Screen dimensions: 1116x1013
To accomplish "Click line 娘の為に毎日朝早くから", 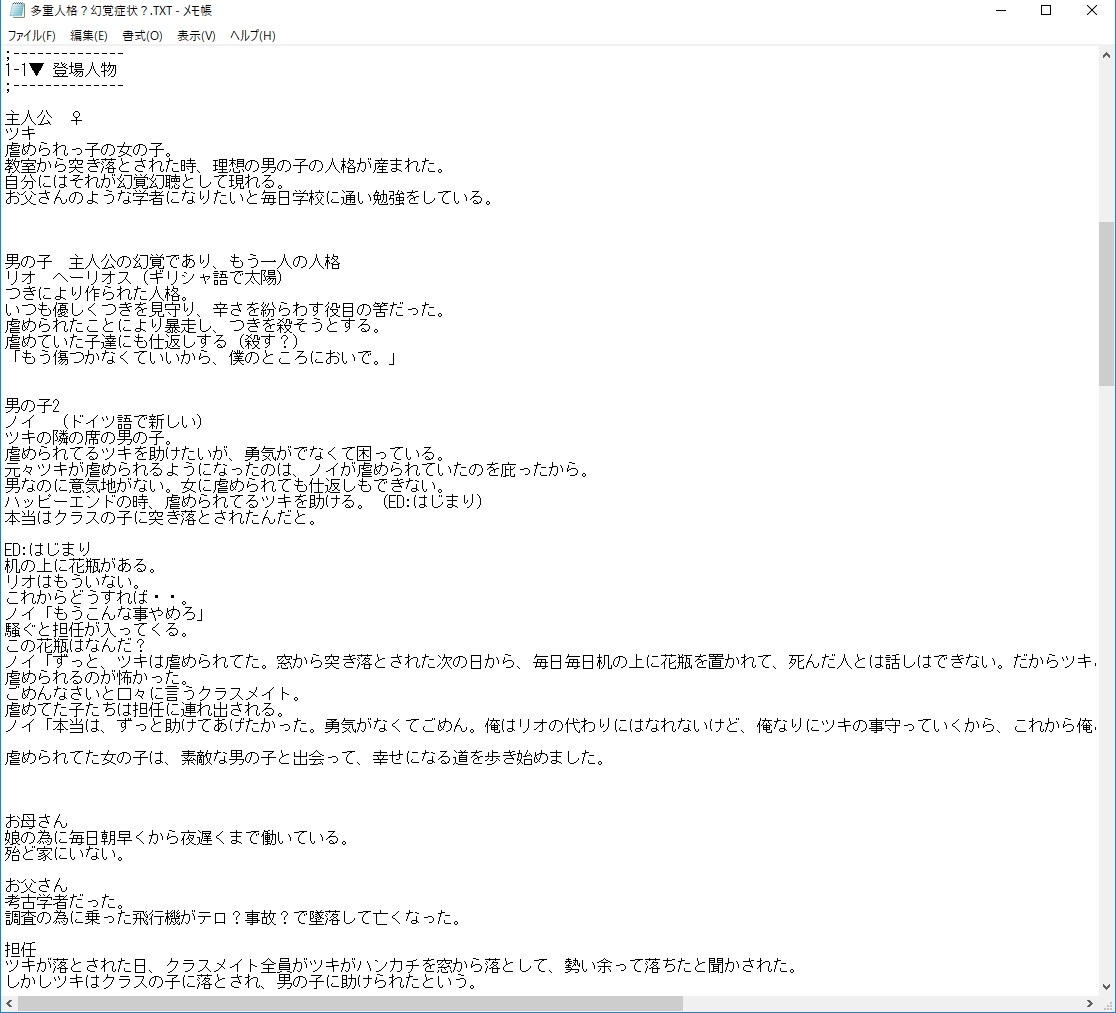I will tap(178, 838).
